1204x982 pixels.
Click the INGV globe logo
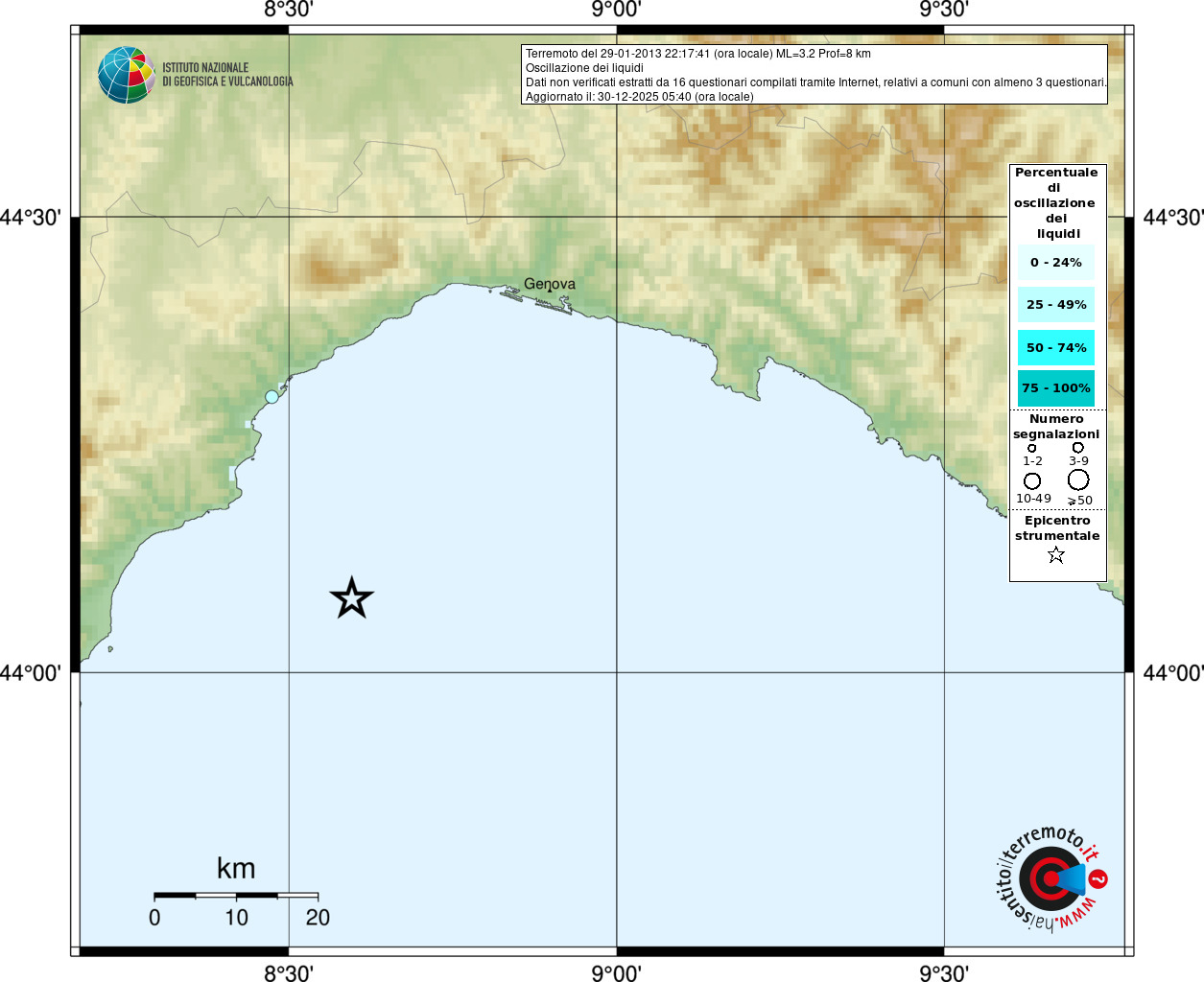[127, 75]
